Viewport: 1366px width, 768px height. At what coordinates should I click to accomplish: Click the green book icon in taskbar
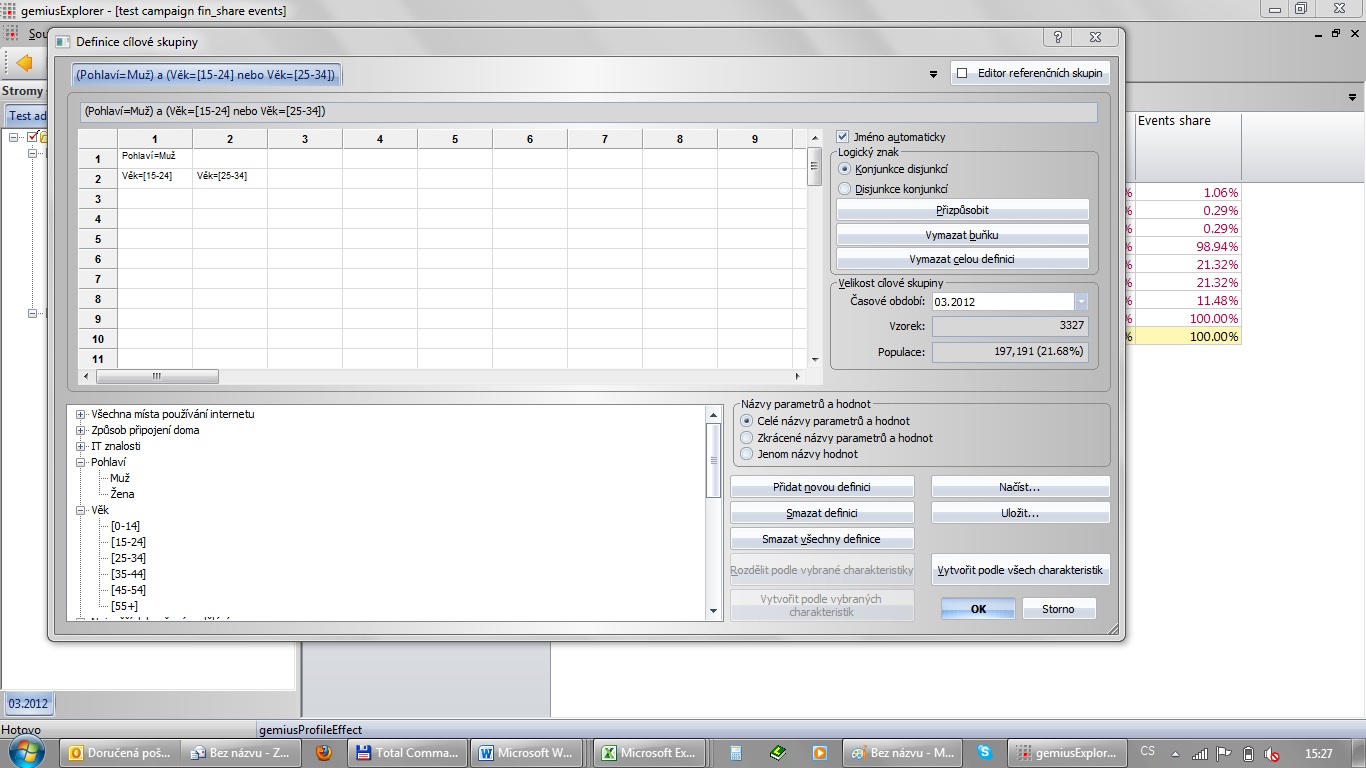coord(778,752)
